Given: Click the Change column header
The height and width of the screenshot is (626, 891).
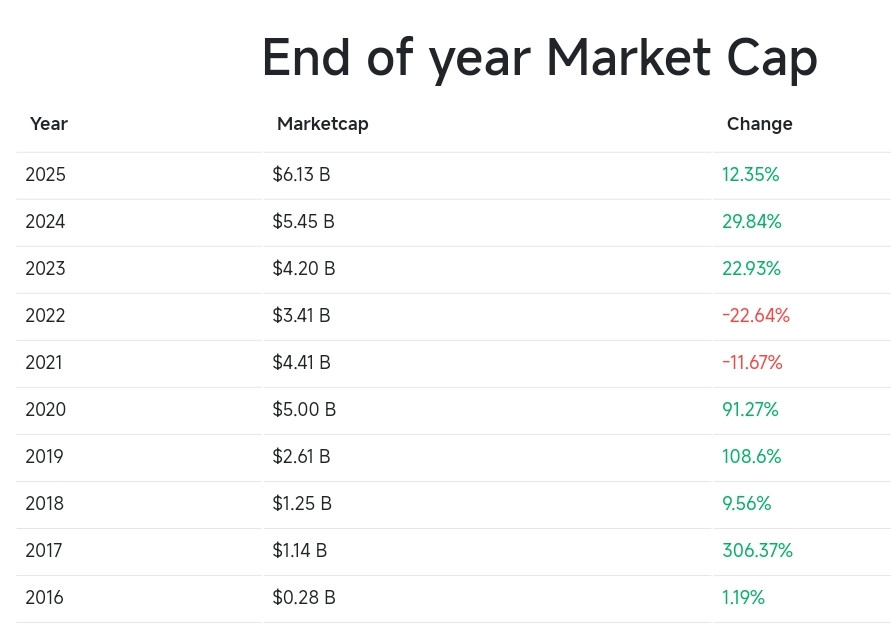Looking at the screenshot, I should [x=759, y=124].
